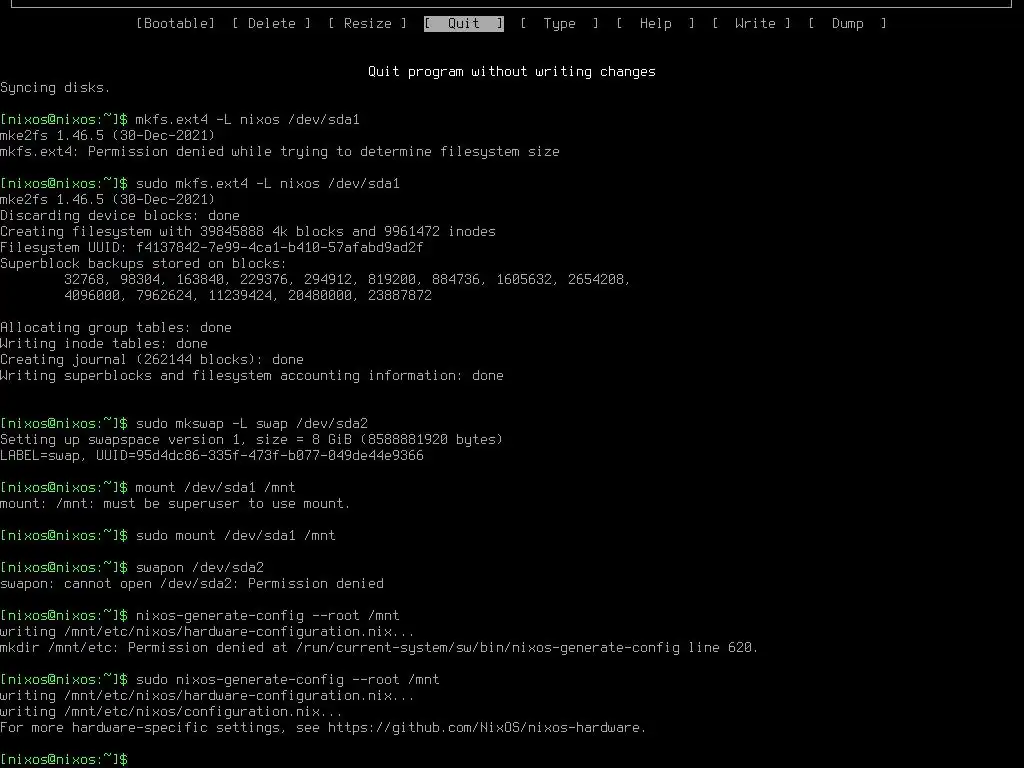
Task: Activate the highlighted Quit option
Action: coord(464,24)
